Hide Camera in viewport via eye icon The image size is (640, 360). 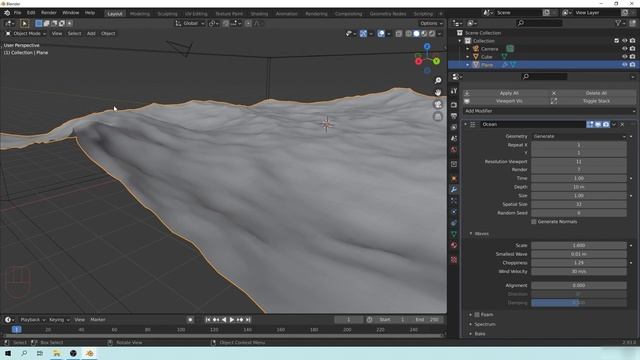[624, 49]
